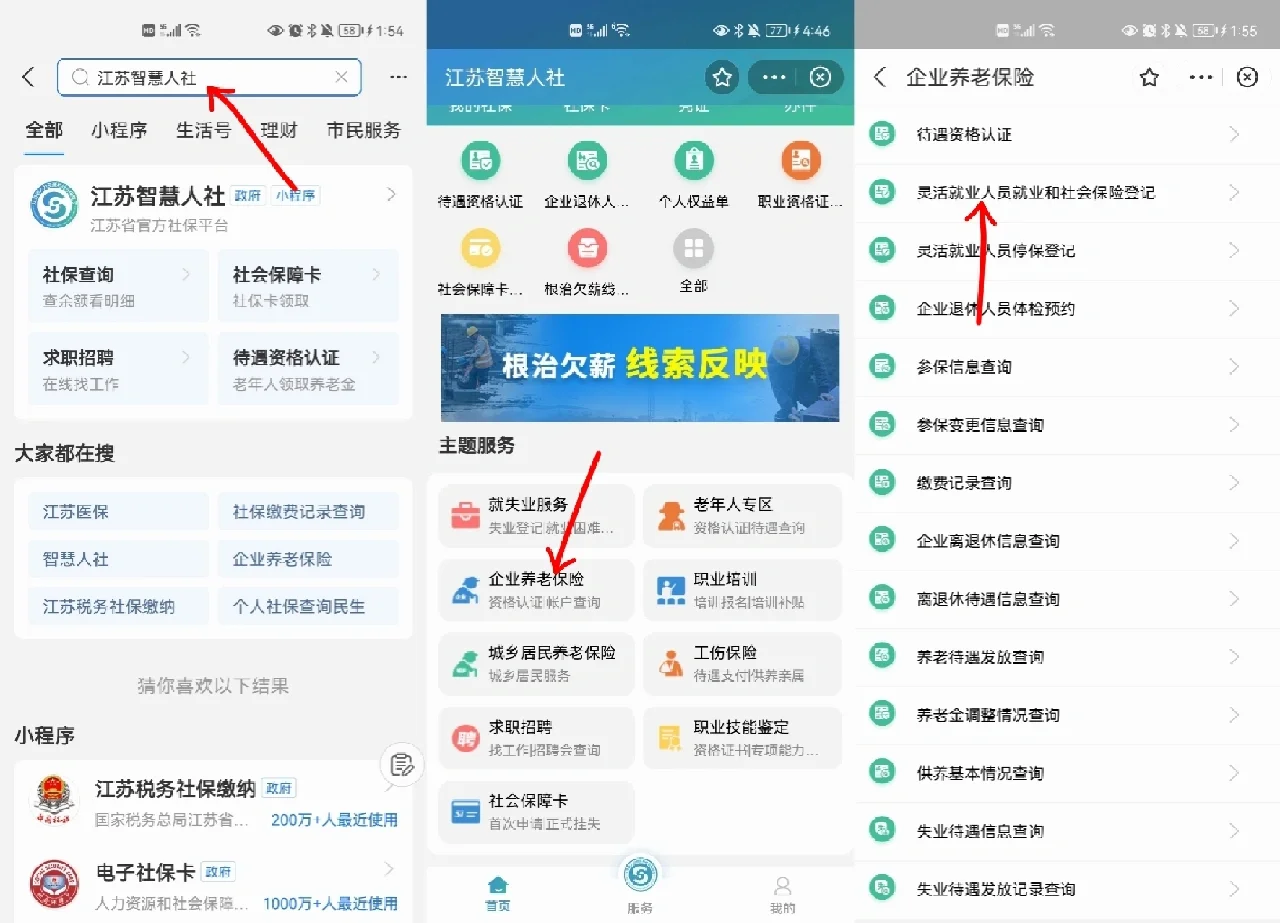Expand the 灵活就业人员就业和社会保险登记 row chevron
The height and width of the screenshot is (923, 1280).
point(1235,192)
